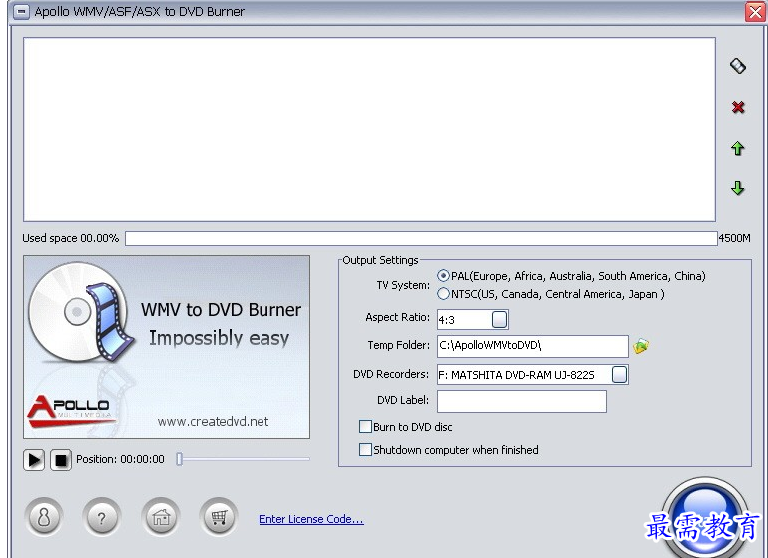The image size is (768, 558).
Task: Click the Temp Folder path field
Action: [532, 346]
